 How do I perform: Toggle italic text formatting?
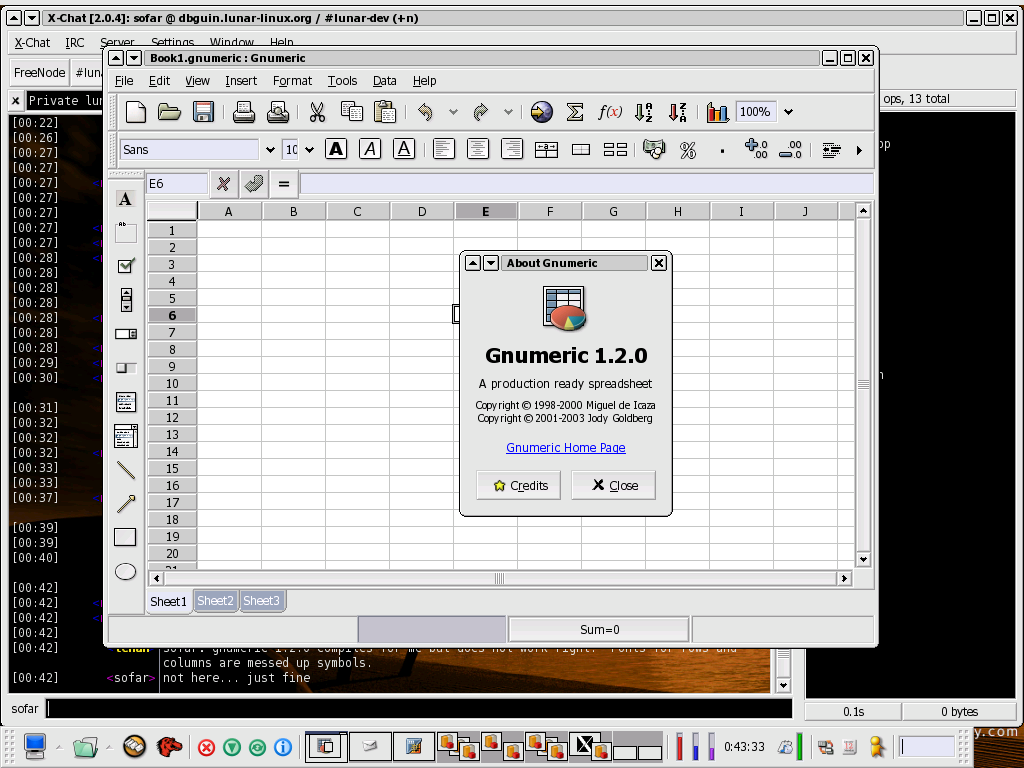(370, 149)
